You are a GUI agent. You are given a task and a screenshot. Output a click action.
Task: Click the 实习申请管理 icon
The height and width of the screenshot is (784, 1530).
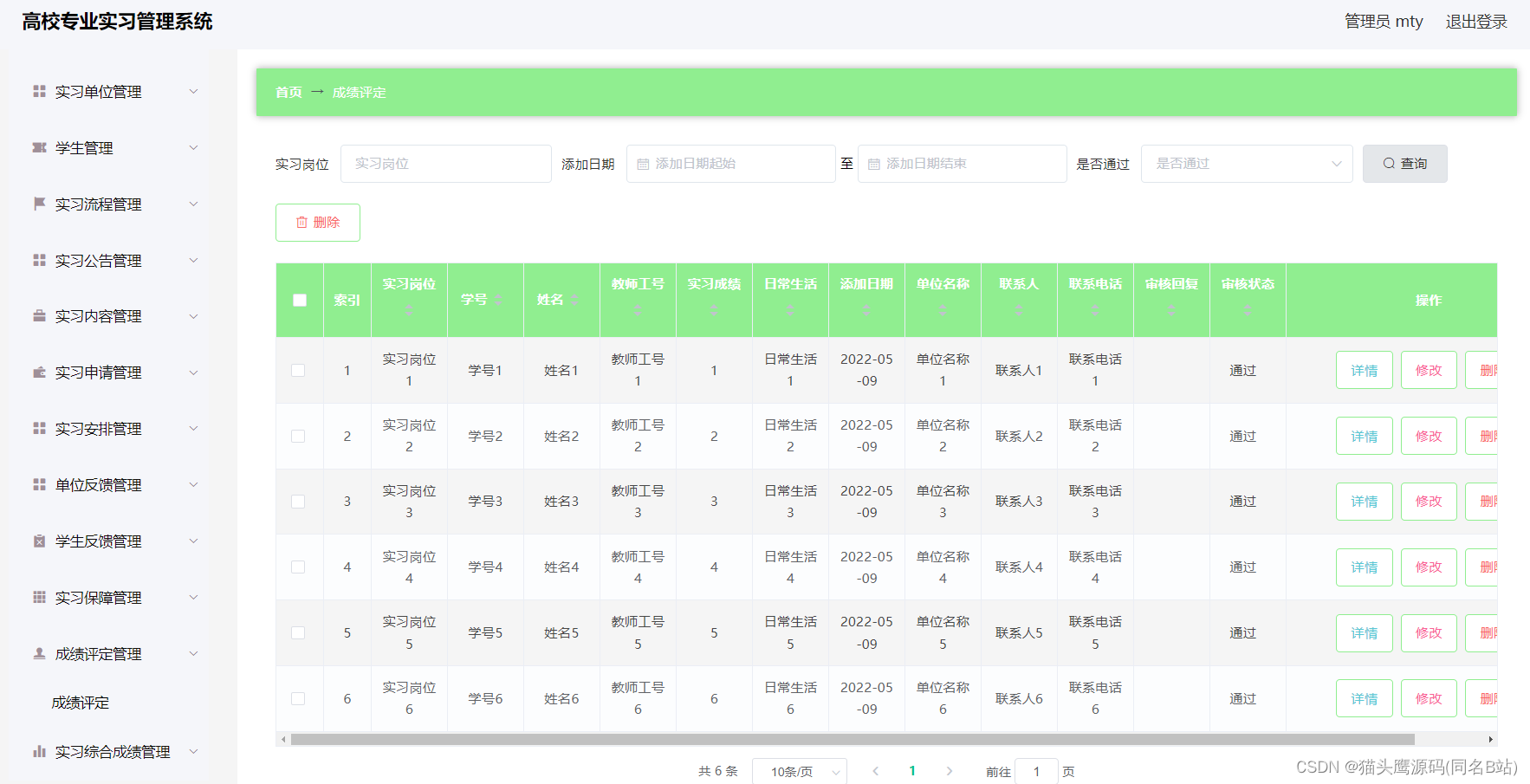(x=39, y=373)
